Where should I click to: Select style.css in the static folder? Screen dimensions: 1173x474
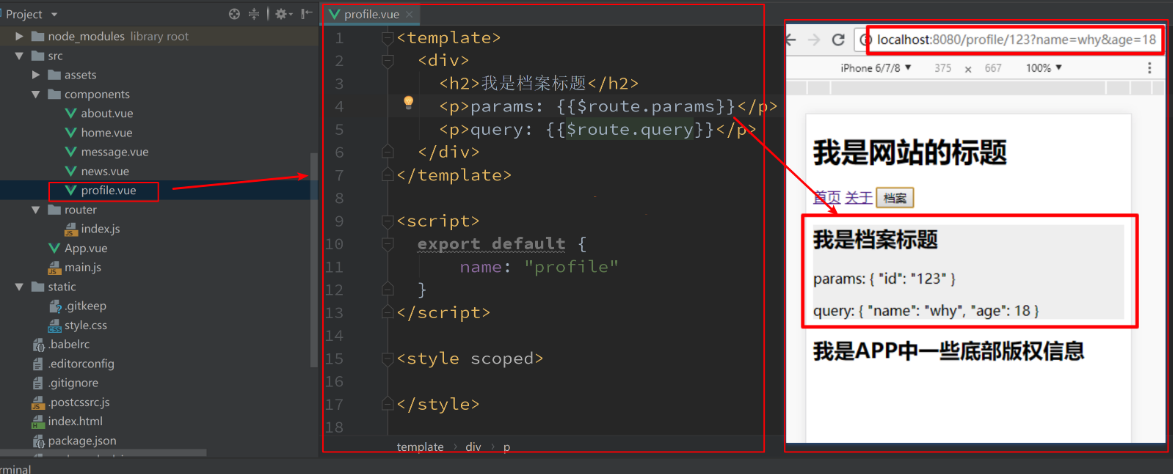[x=76, y=325]
